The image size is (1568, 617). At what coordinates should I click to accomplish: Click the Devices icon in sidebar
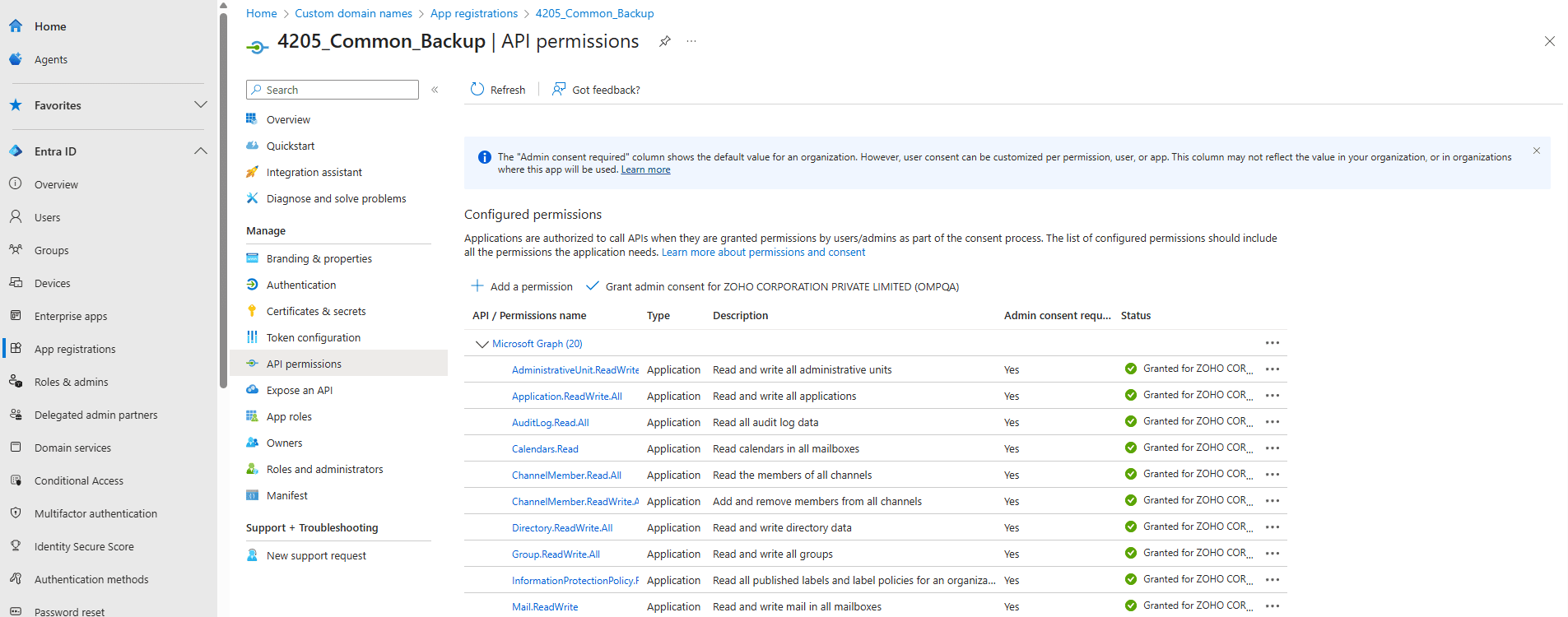(16, 283)
